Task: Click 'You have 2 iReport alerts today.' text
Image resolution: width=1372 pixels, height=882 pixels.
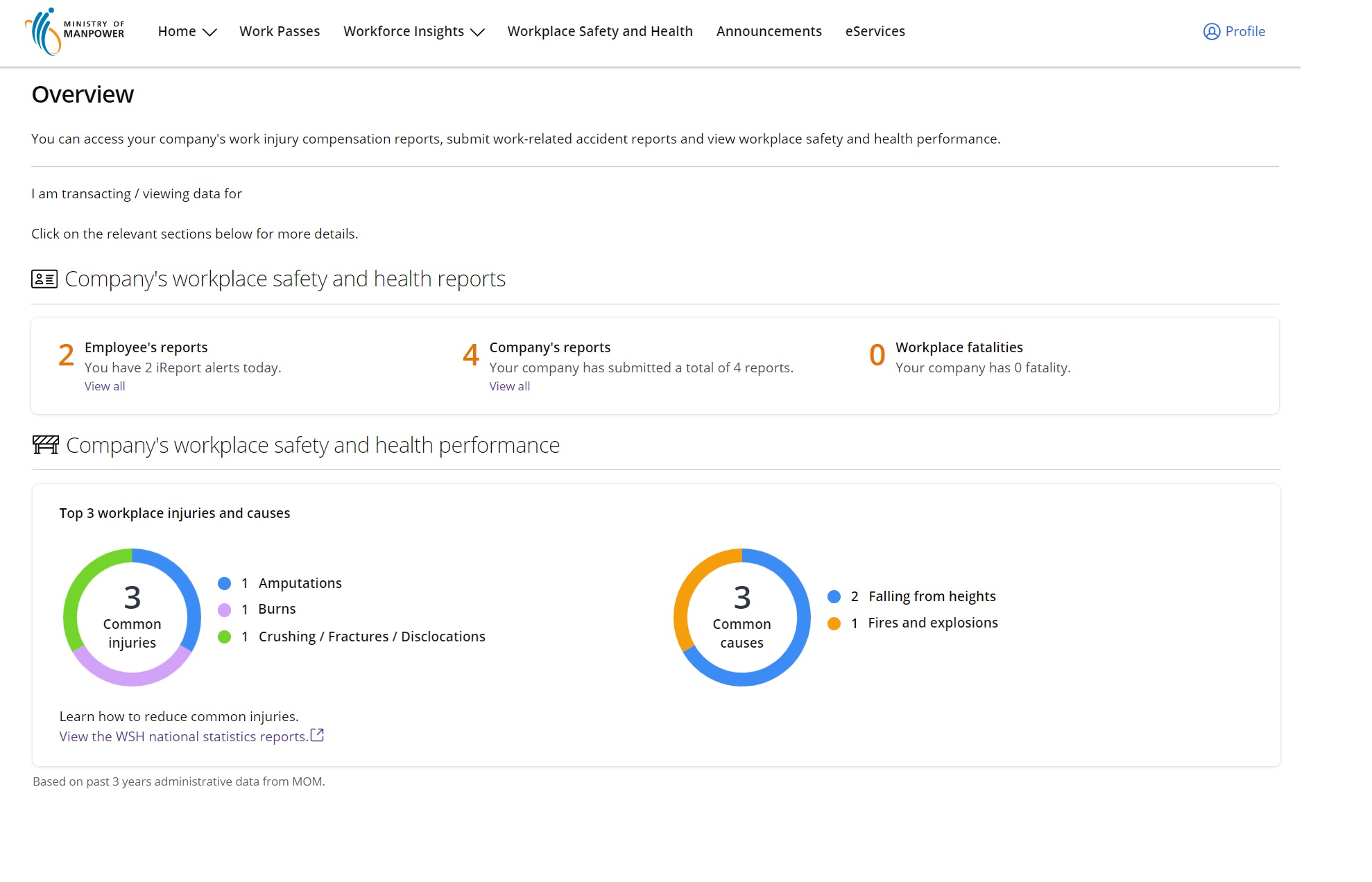Action: tap(183, 367)
